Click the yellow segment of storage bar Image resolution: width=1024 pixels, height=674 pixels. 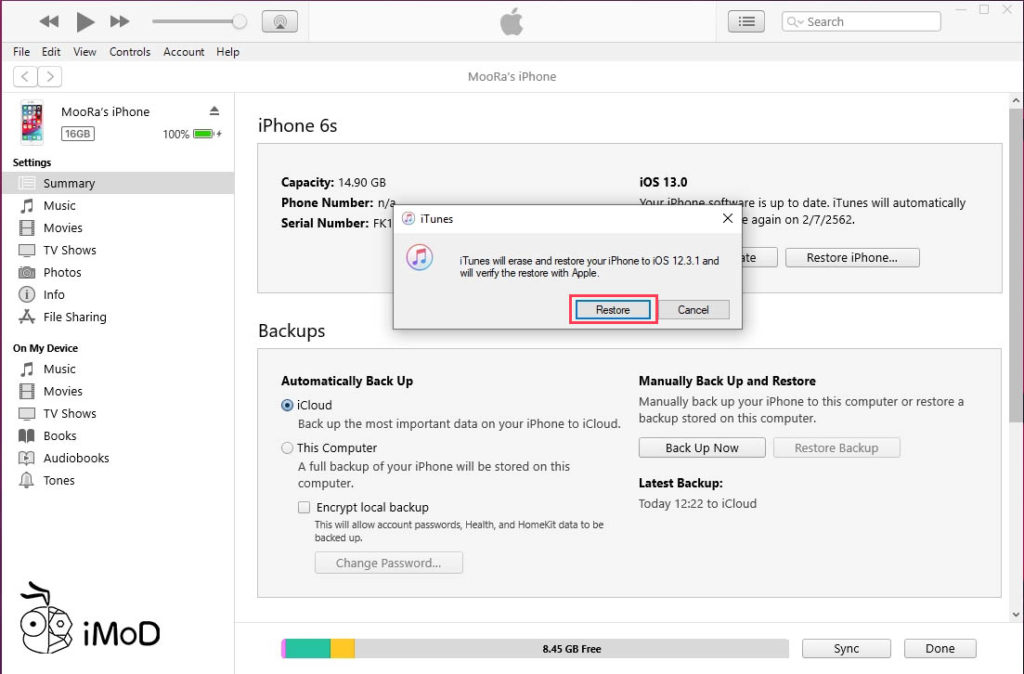[343, 649]
